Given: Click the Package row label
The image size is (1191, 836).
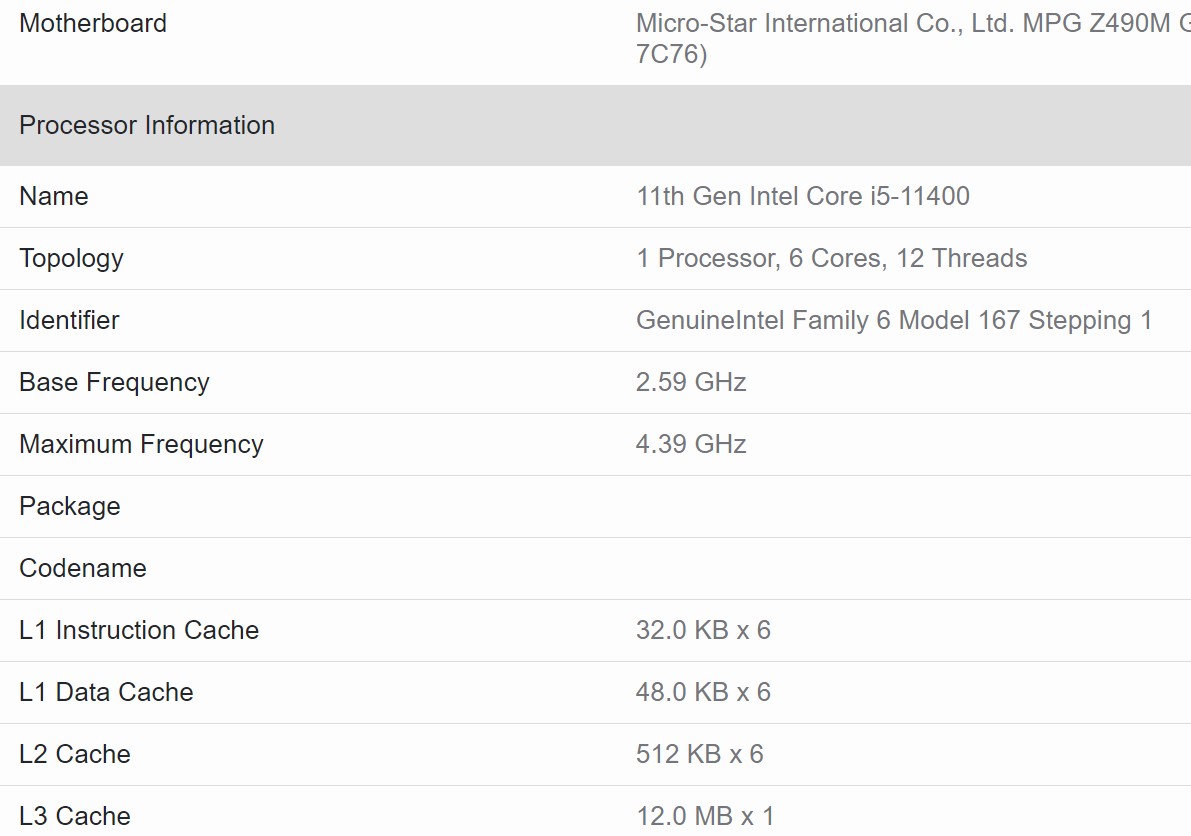Looking at the screenshot, I should coord(69,506).
